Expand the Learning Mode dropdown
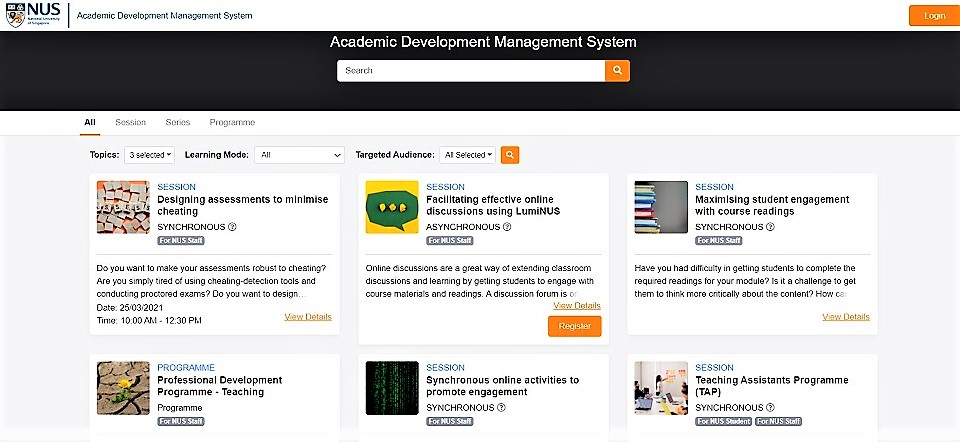960x442 pixels. click(299, 155)
